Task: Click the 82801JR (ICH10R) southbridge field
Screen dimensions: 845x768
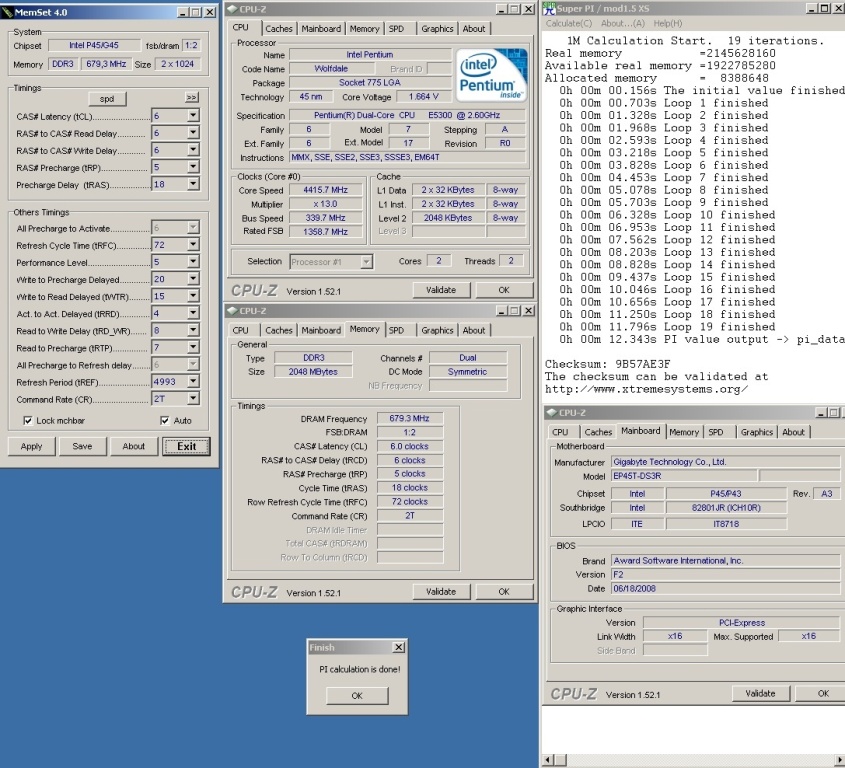Action: [x=726, y=508]
